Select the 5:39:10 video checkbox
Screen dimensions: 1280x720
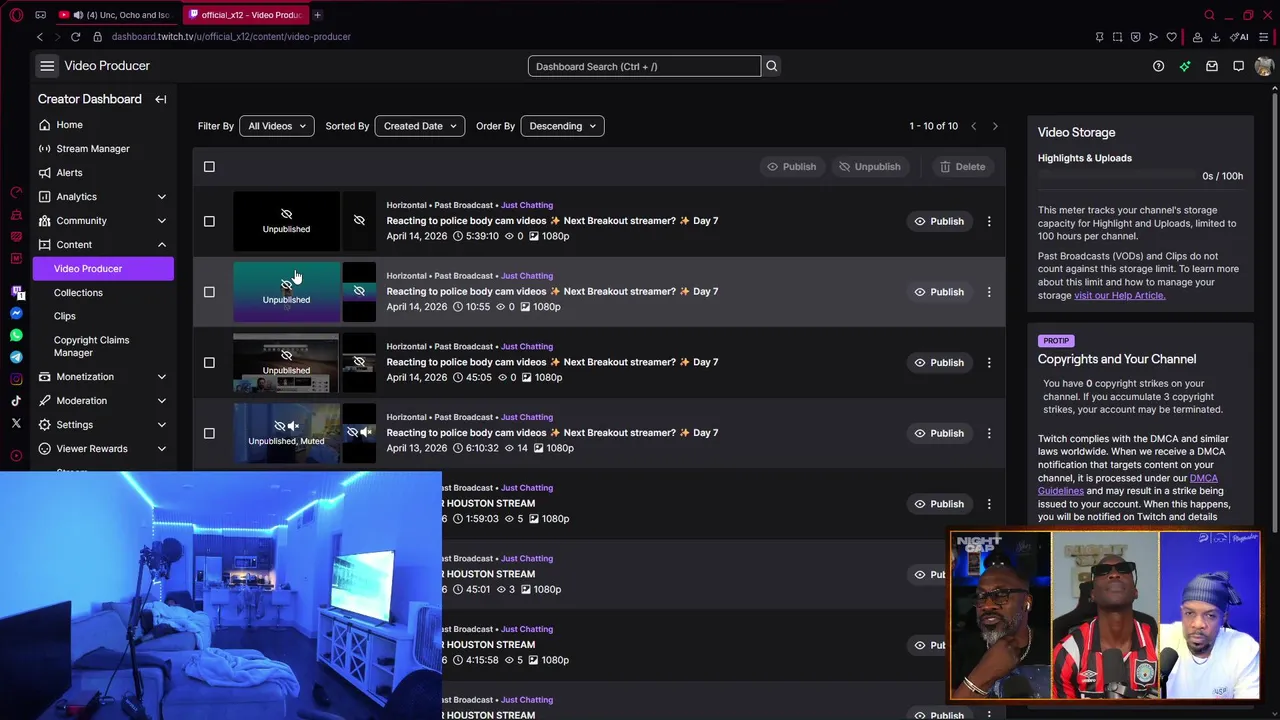(209, 221)
